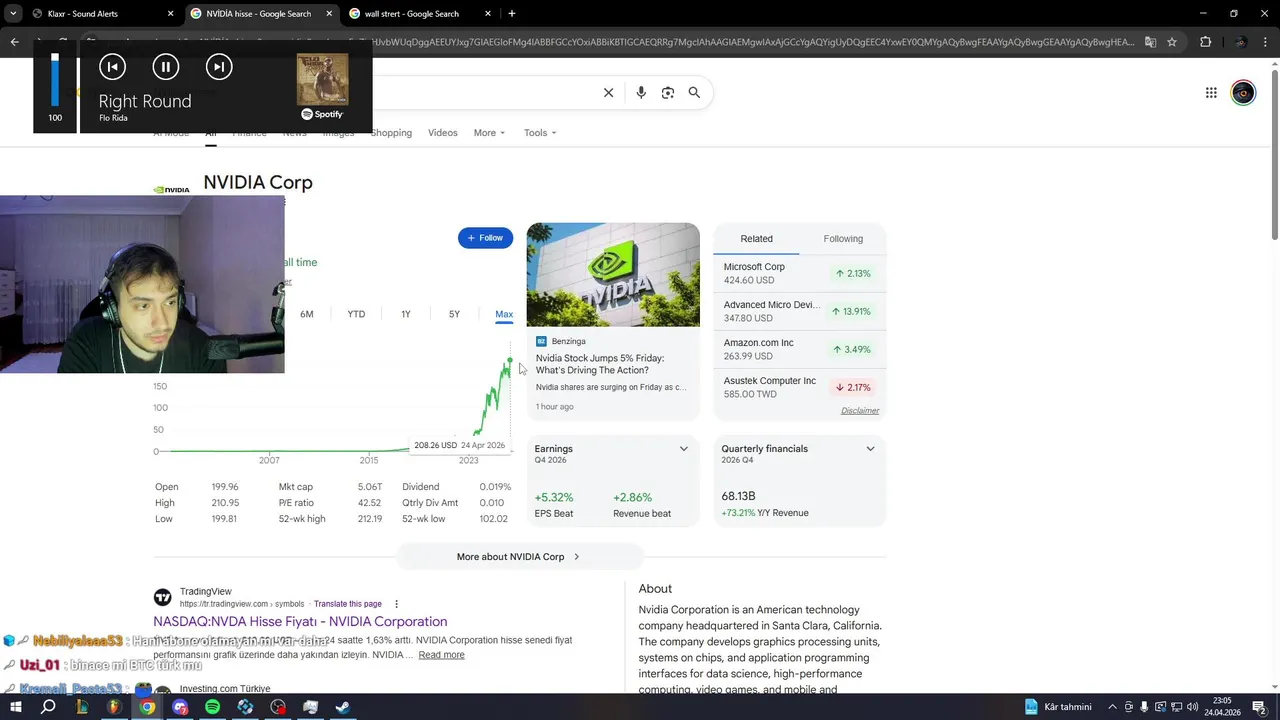Open the Google account avatar
This screenshot has width=1280, height=720.
click(x=1243, y=93)
